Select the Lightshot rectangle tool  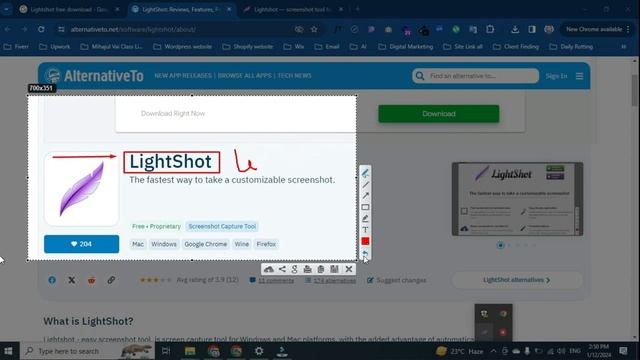[365, 207]
